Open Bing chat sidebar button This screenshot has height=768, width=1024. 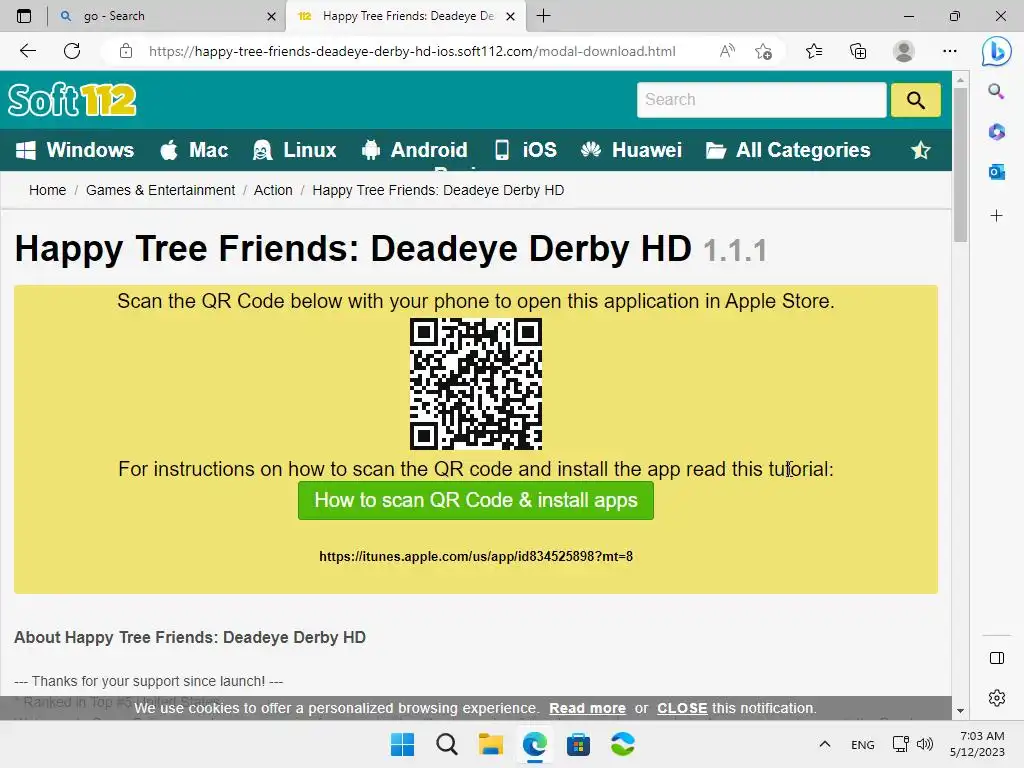point(997,51)
